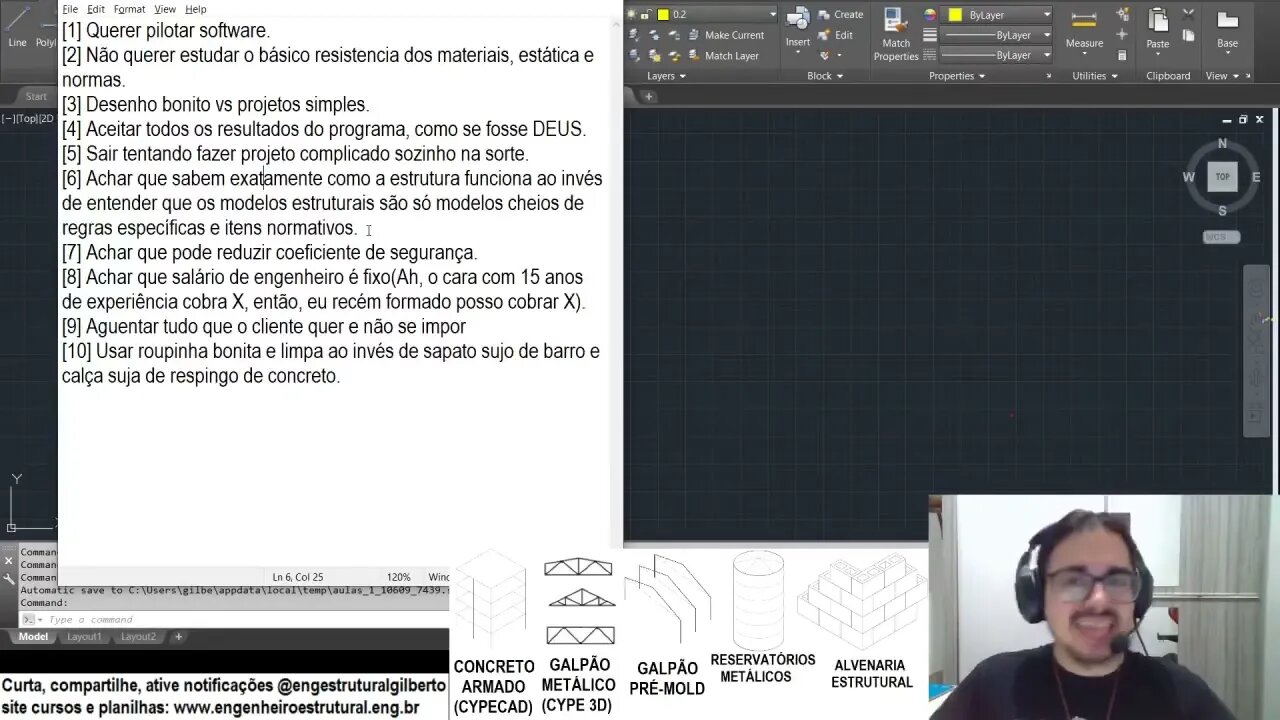Click the block Edit button
This screenshot has height=720, width=1280.
coord(836,35)
